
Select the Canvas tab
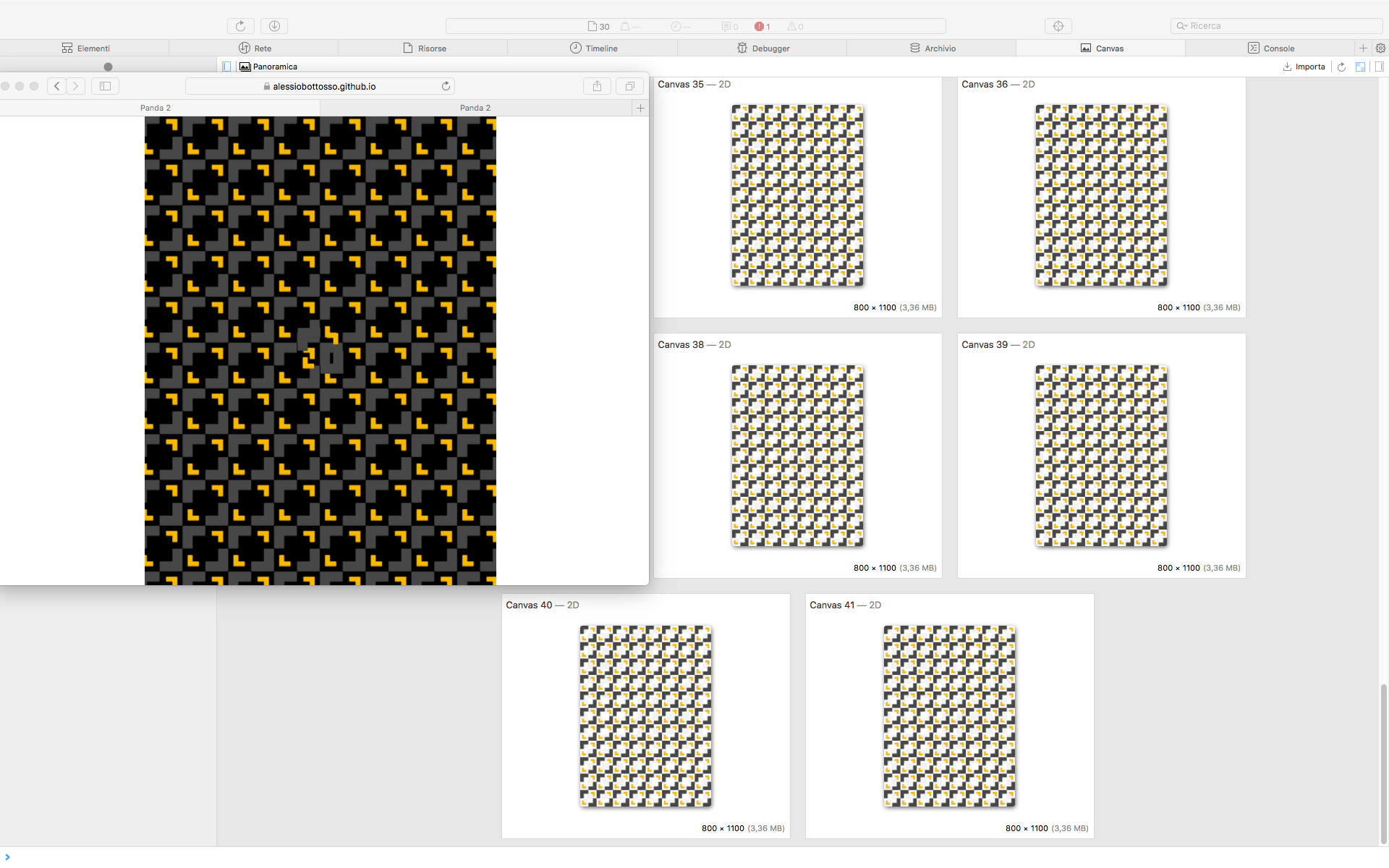coord(1100,48)
